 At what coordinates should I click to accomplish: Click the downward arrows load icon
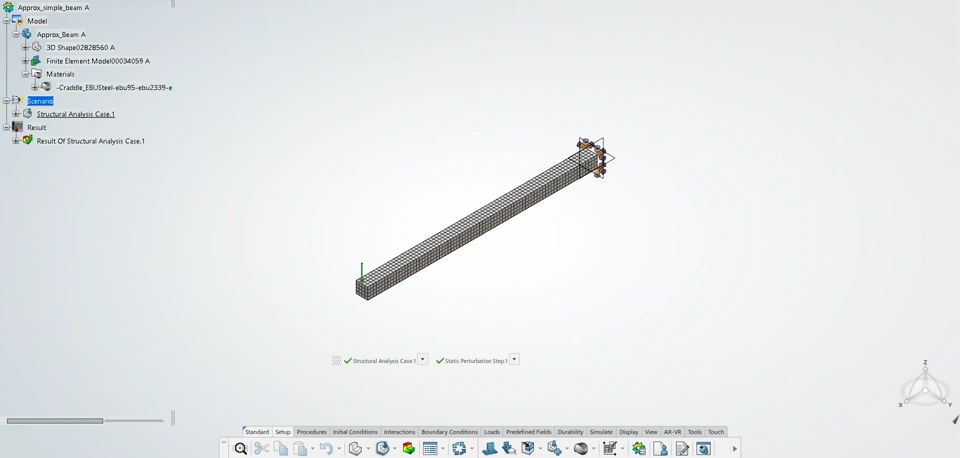coord(509,449)
